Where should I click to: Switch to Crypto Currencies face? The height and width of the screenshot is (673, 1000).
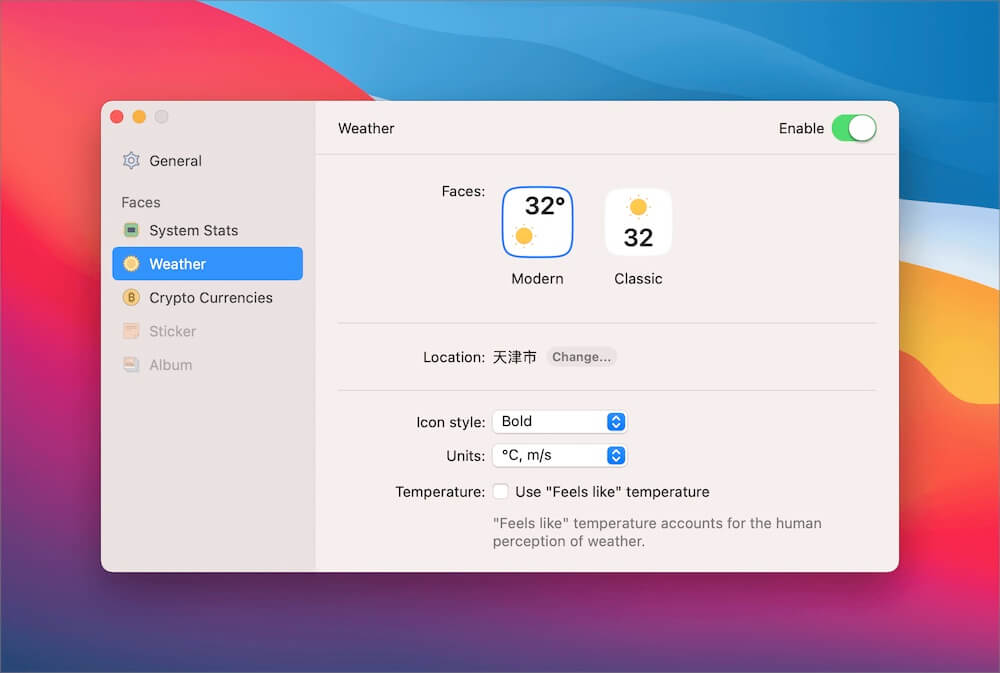pyautogui.click(x=210, y=298)
